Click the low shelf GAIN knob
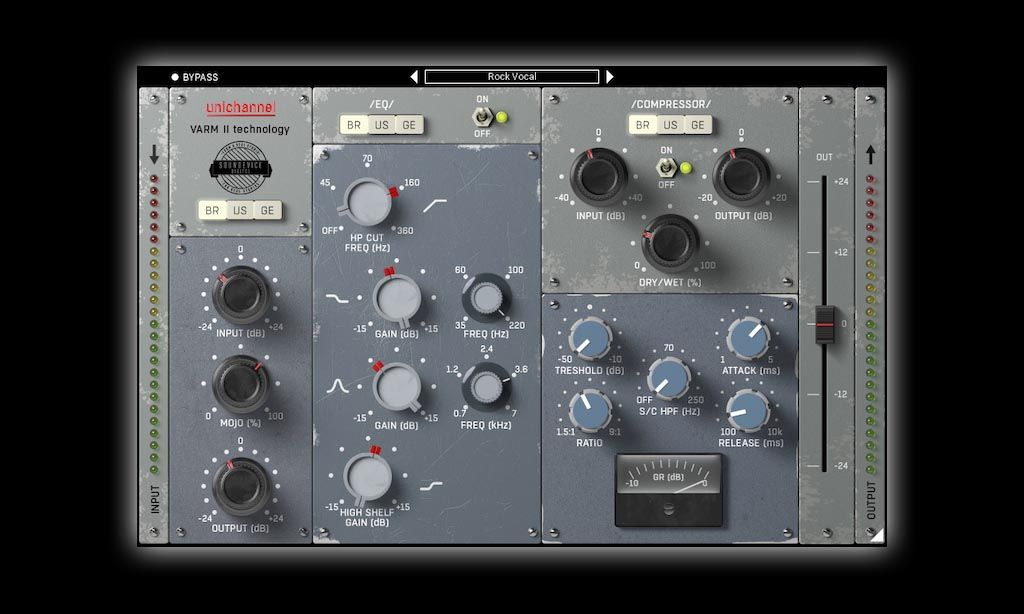 tap(396, 299)
